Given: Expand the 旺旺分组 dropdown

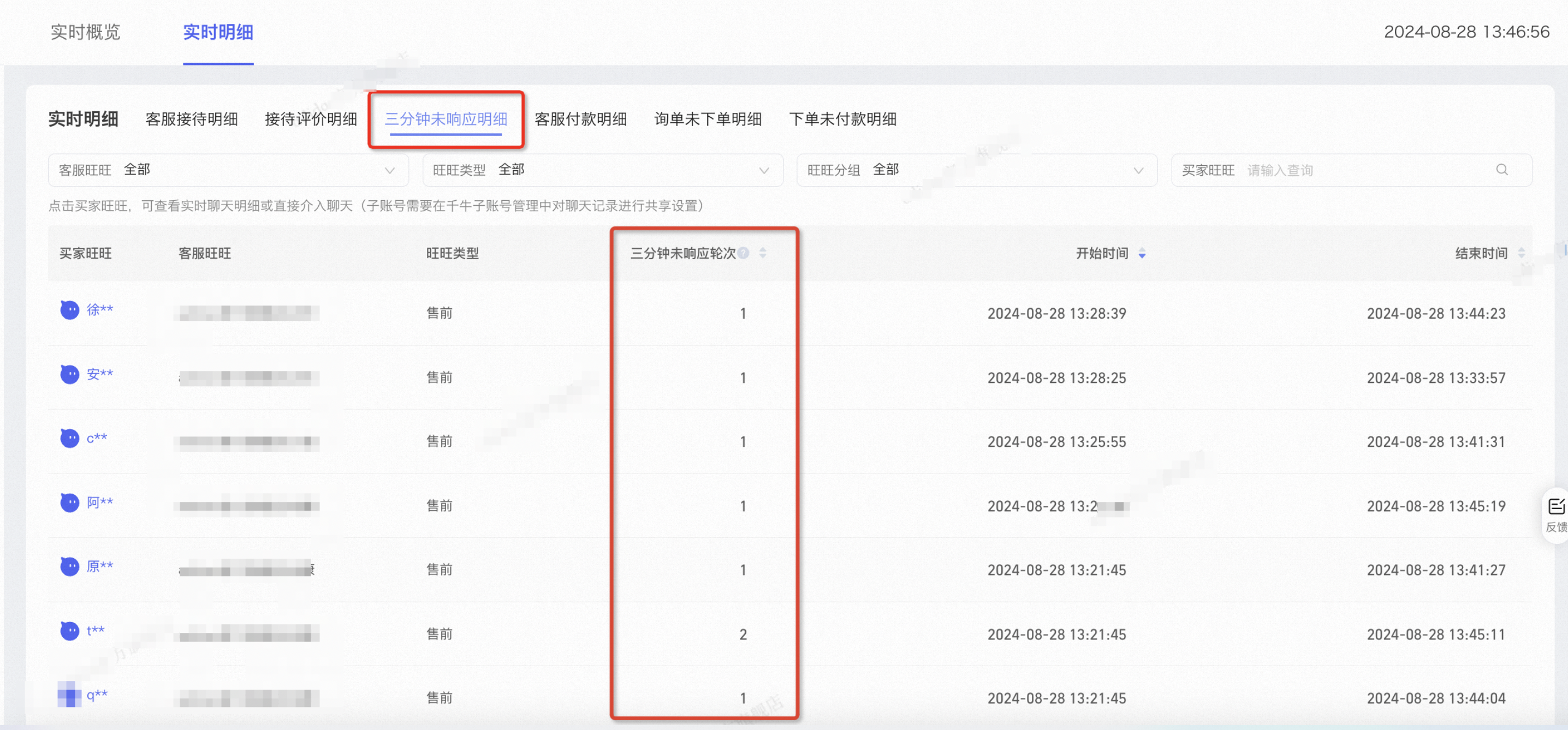Looking at the screenshot, I should (977, 170).
